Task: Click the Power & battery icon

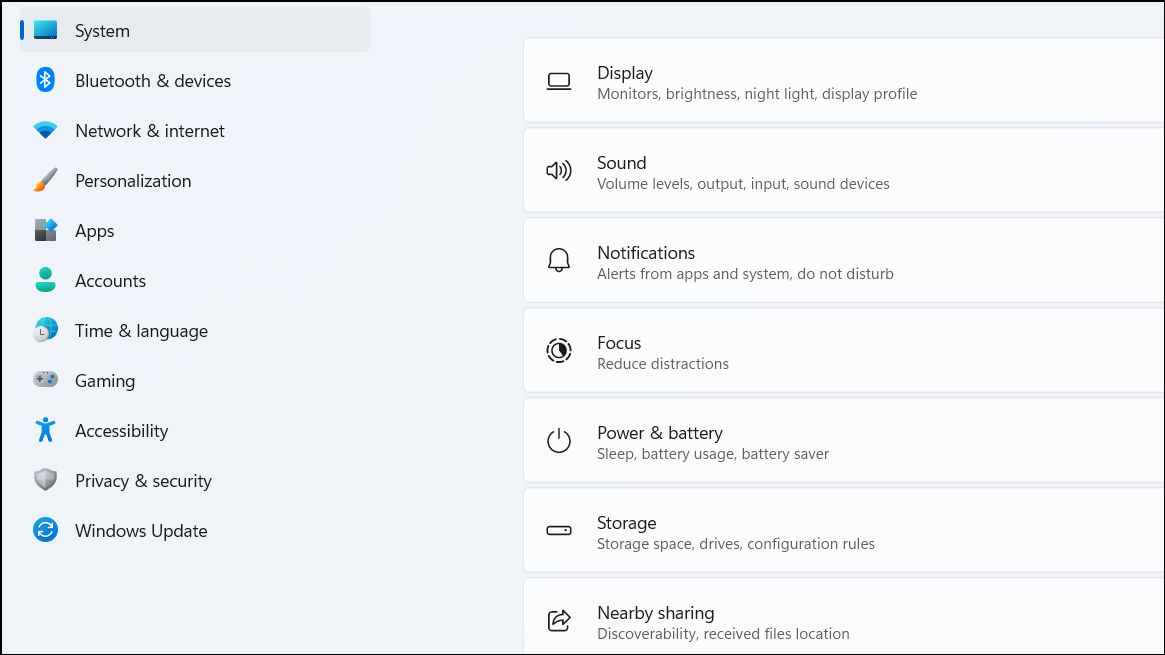Action: (x=559, y=440)
